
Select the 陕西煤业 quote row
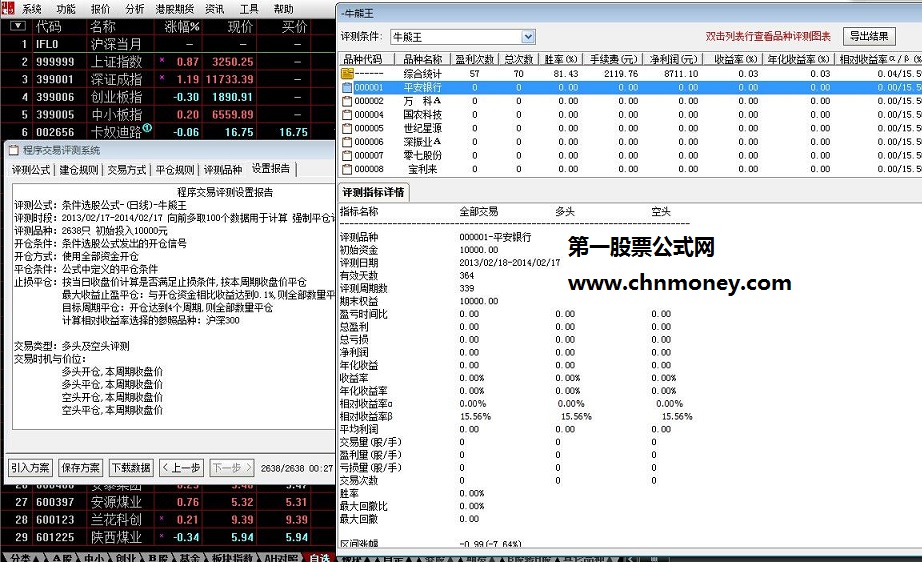coord(167,537)
